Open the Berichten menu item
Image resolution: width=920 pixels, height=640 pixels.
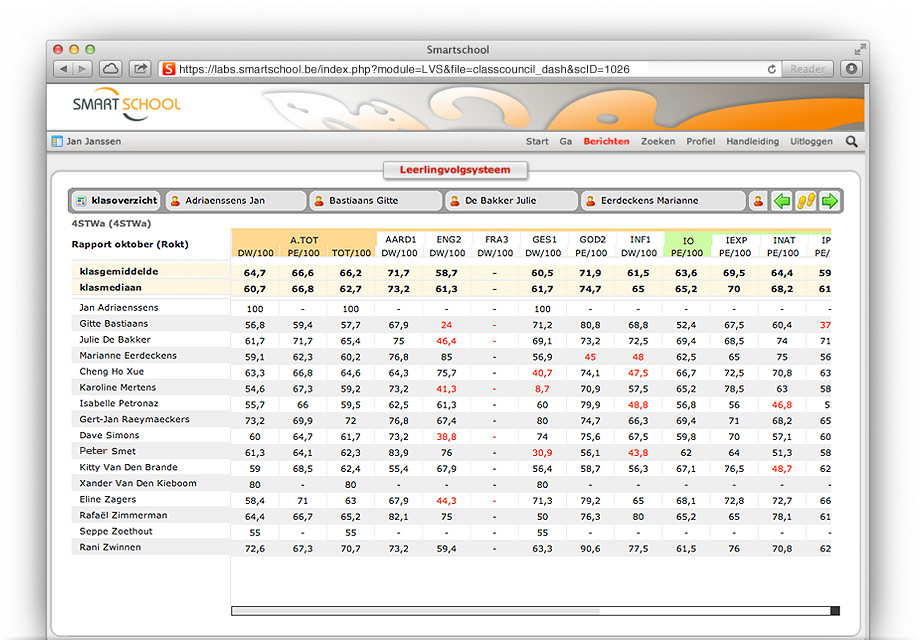click(606, 141)
